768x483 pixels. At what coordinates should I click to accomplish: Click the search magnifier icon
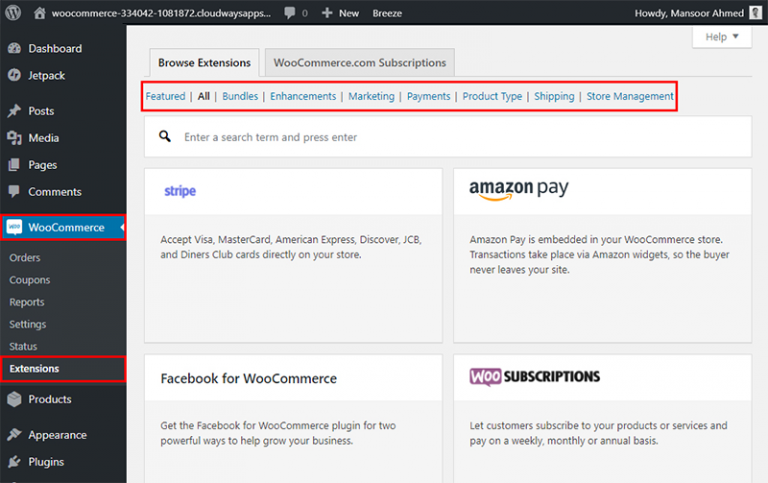[165, 137]
